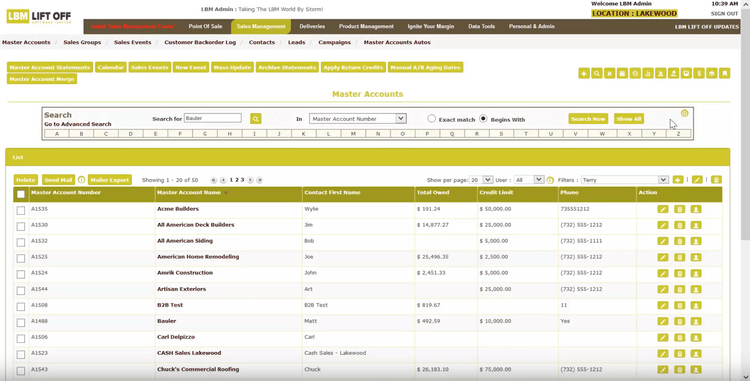Edit the Acme Builders account

coord(662,209)
